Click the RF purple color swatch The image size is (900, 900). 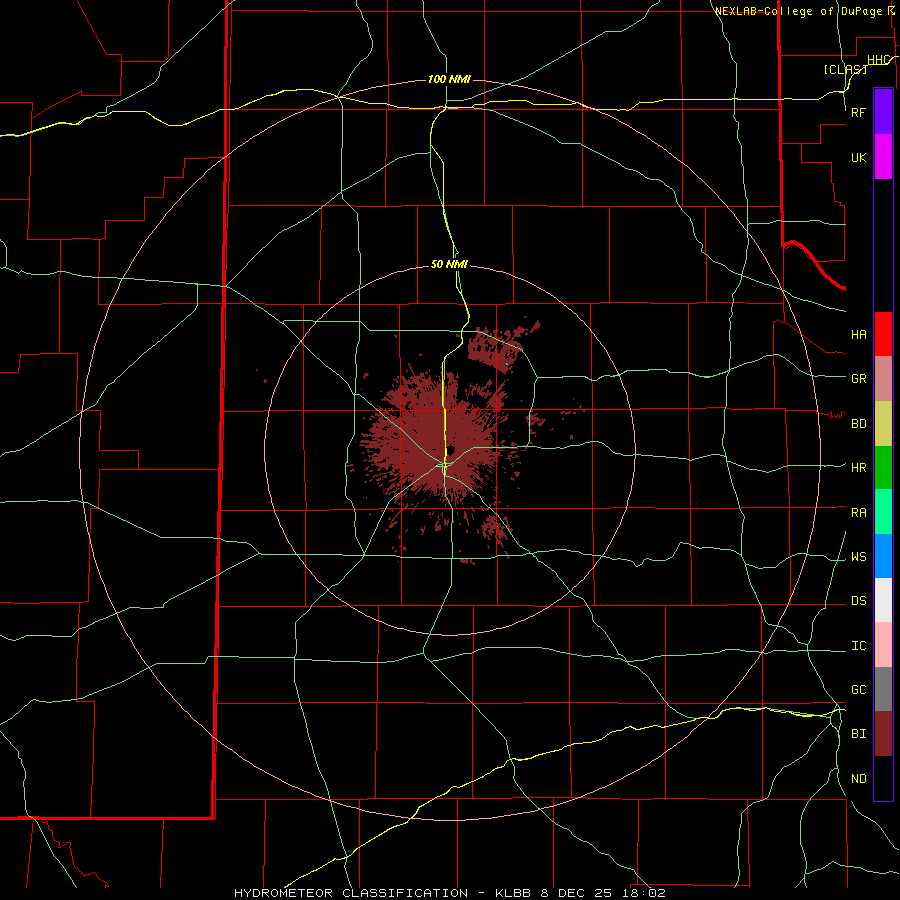tap(883, 112)
